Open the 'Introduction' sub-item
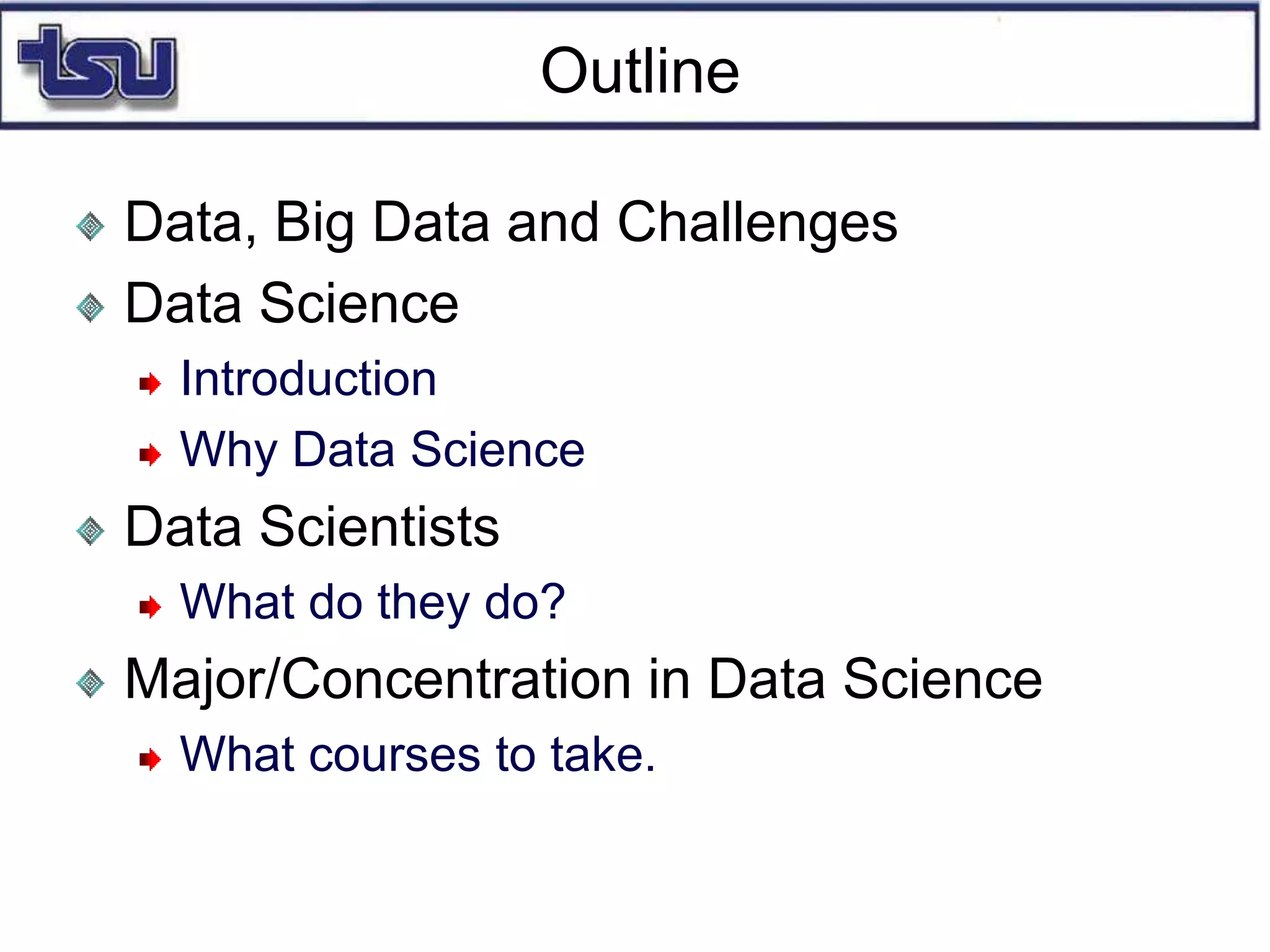1270x952 pixels. coord(308,379)
